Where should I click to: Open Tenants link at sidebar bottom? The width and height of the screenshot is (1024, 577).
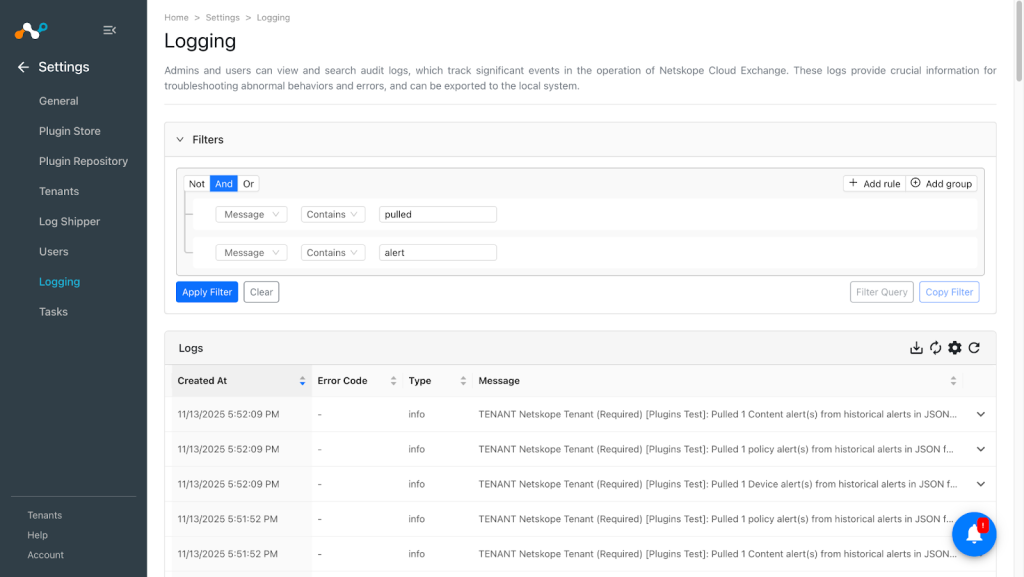[x=44, y=515]
